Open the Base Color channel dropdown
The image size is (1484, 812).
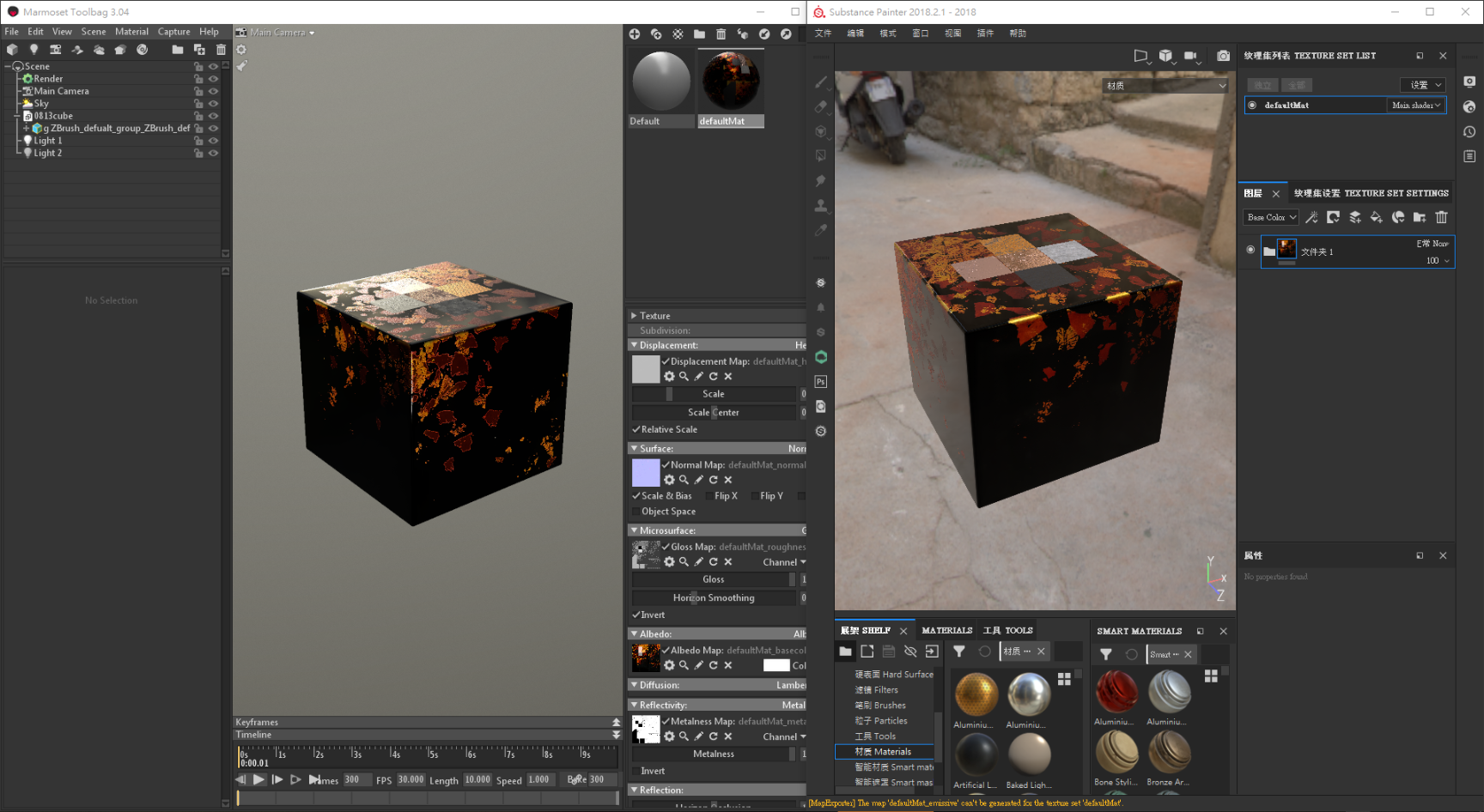1271,217
